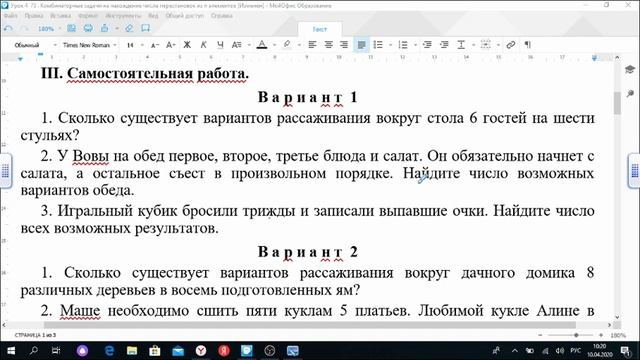640x360 pixels.
Task: Click the Undo arrow icon
Action: coord(8,29)
